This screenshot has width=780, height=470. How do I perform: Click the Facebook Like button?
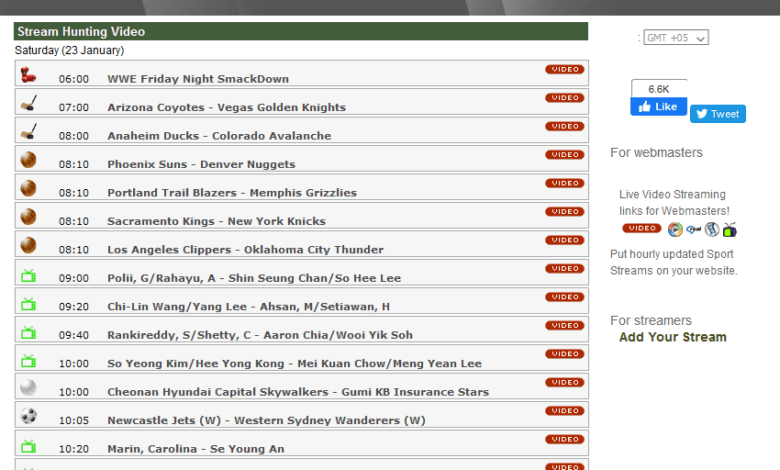[x=659, y=106]
